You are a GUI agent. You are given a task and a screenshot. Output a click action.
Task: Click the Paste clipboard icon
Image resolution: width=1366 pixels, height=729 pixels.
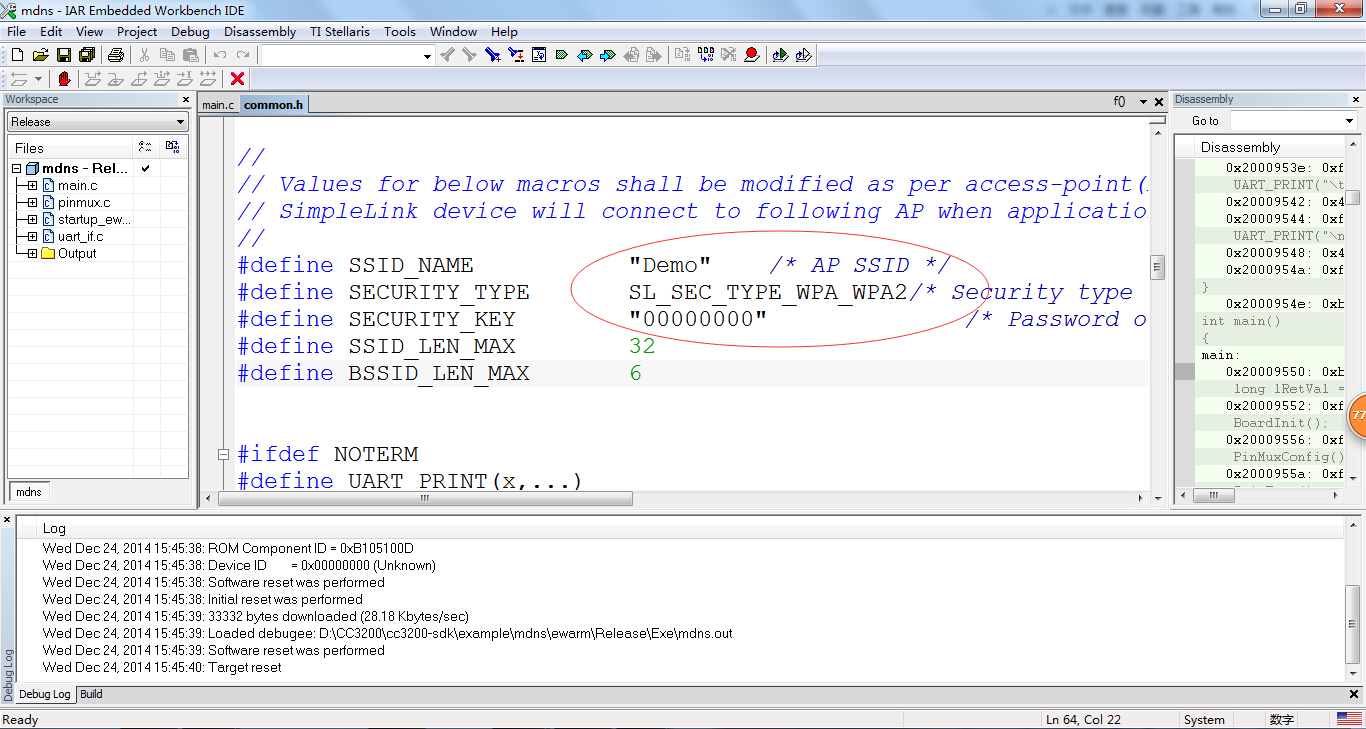click(x=191, y=55)
